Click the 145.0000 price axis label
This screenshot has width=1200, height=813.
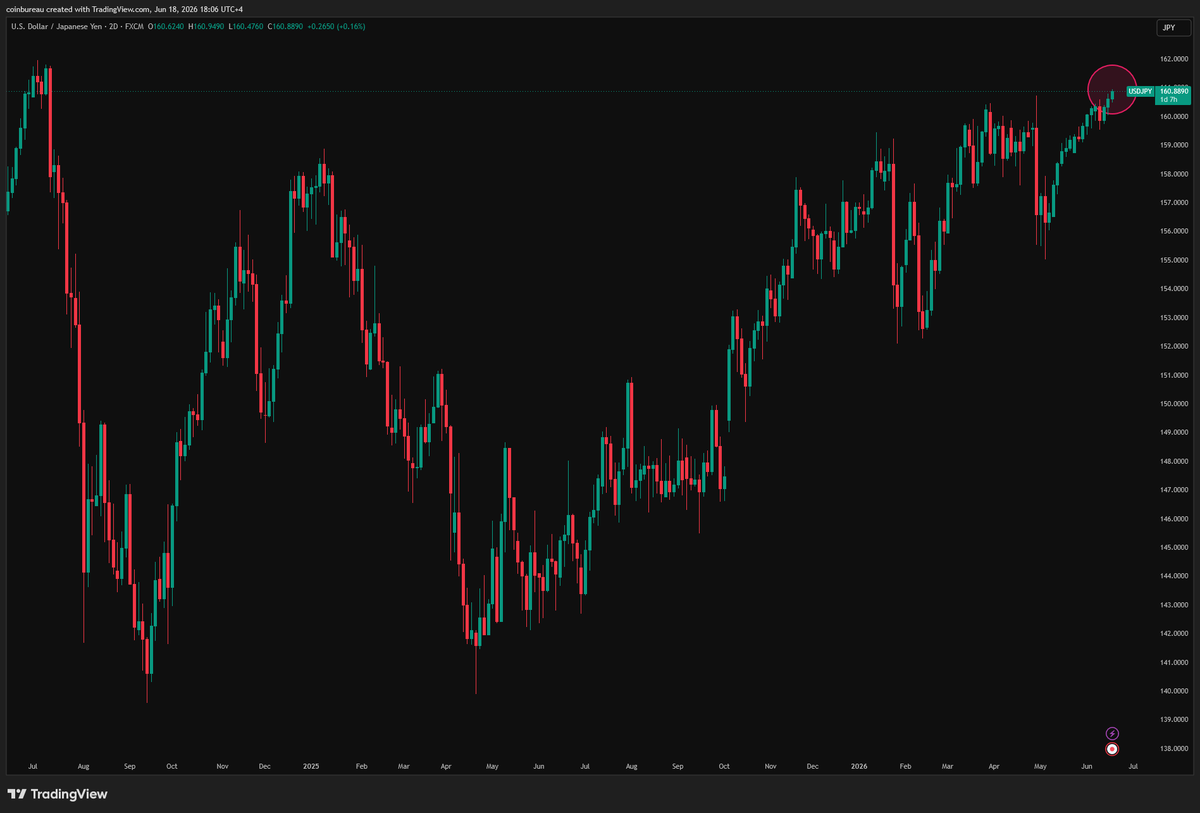pyautogui.click(x=1172, y=548)
